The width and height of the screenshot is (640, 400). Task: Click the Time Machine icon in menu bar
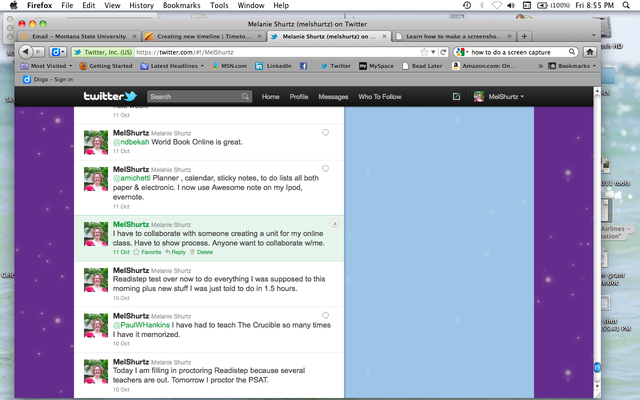click(467, 5)
